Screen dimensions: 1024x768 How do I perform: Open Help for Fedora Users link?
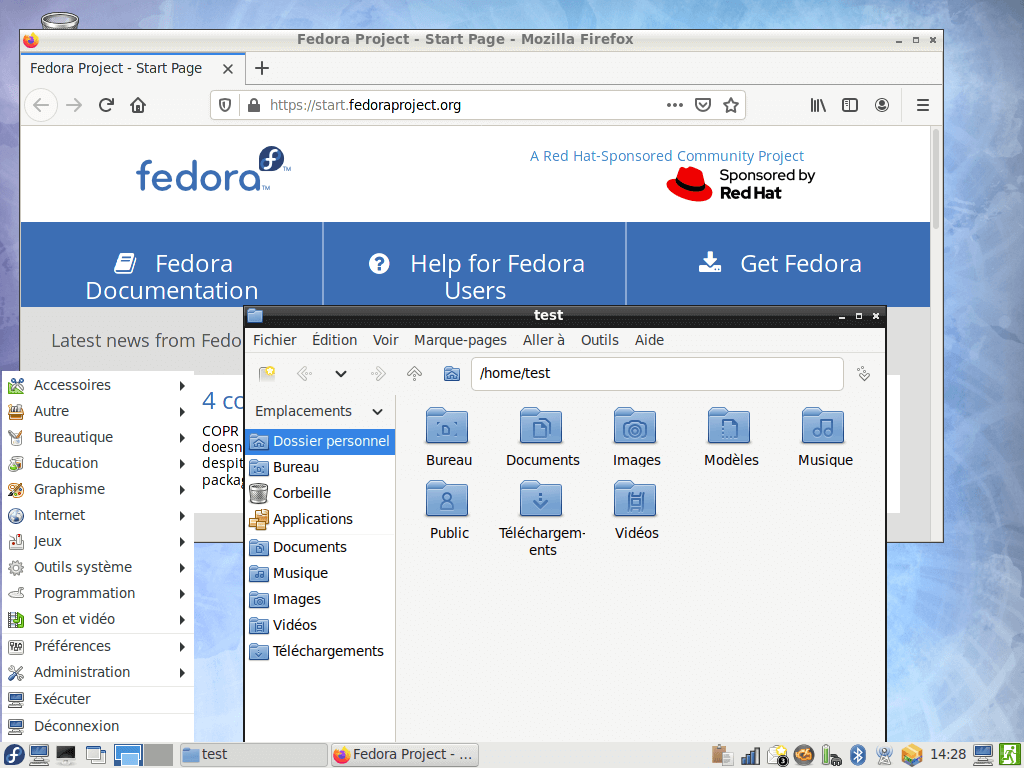click(x=475, y=277)
